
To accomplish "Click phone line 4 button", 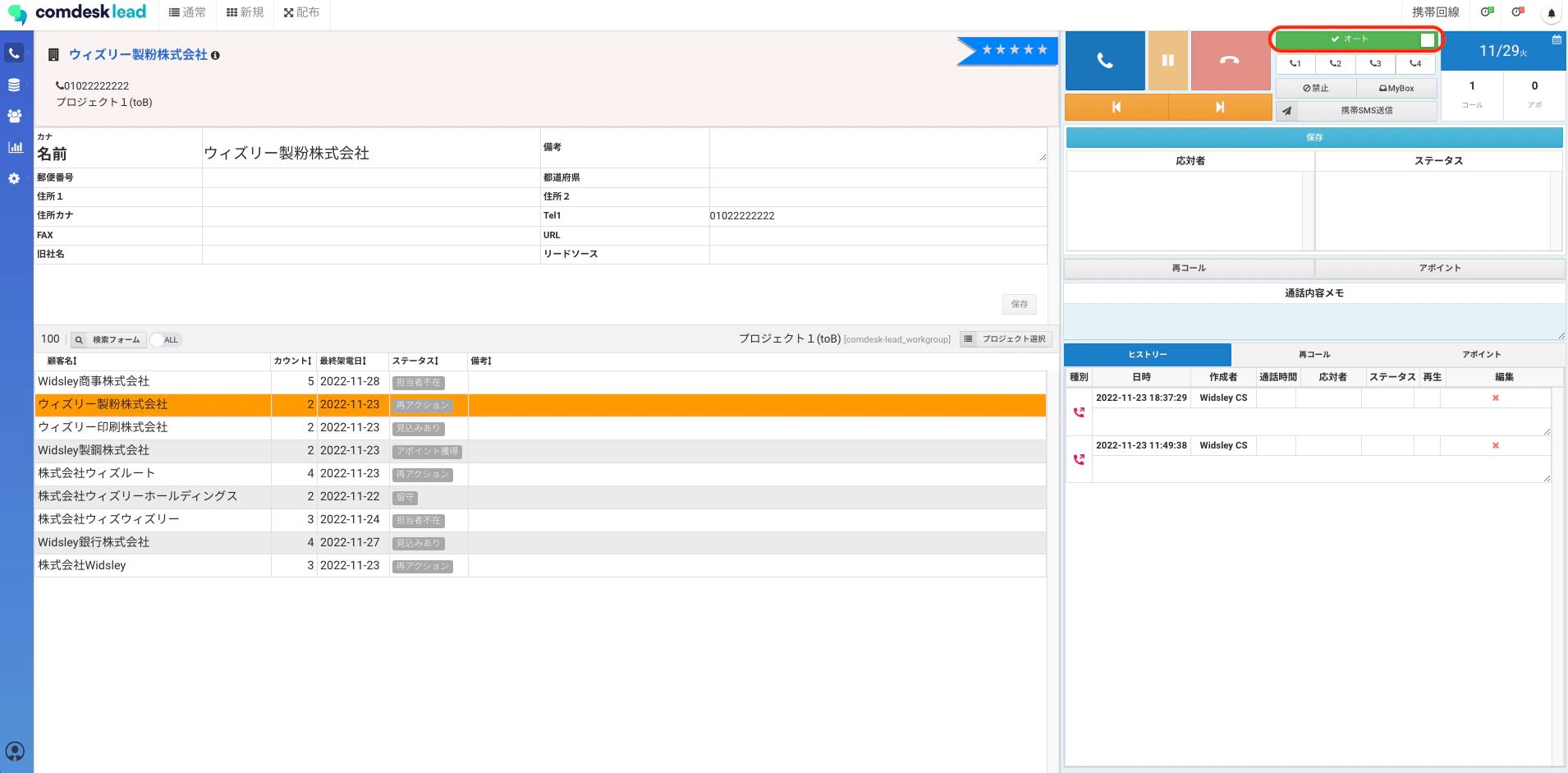I will 1415,63.
